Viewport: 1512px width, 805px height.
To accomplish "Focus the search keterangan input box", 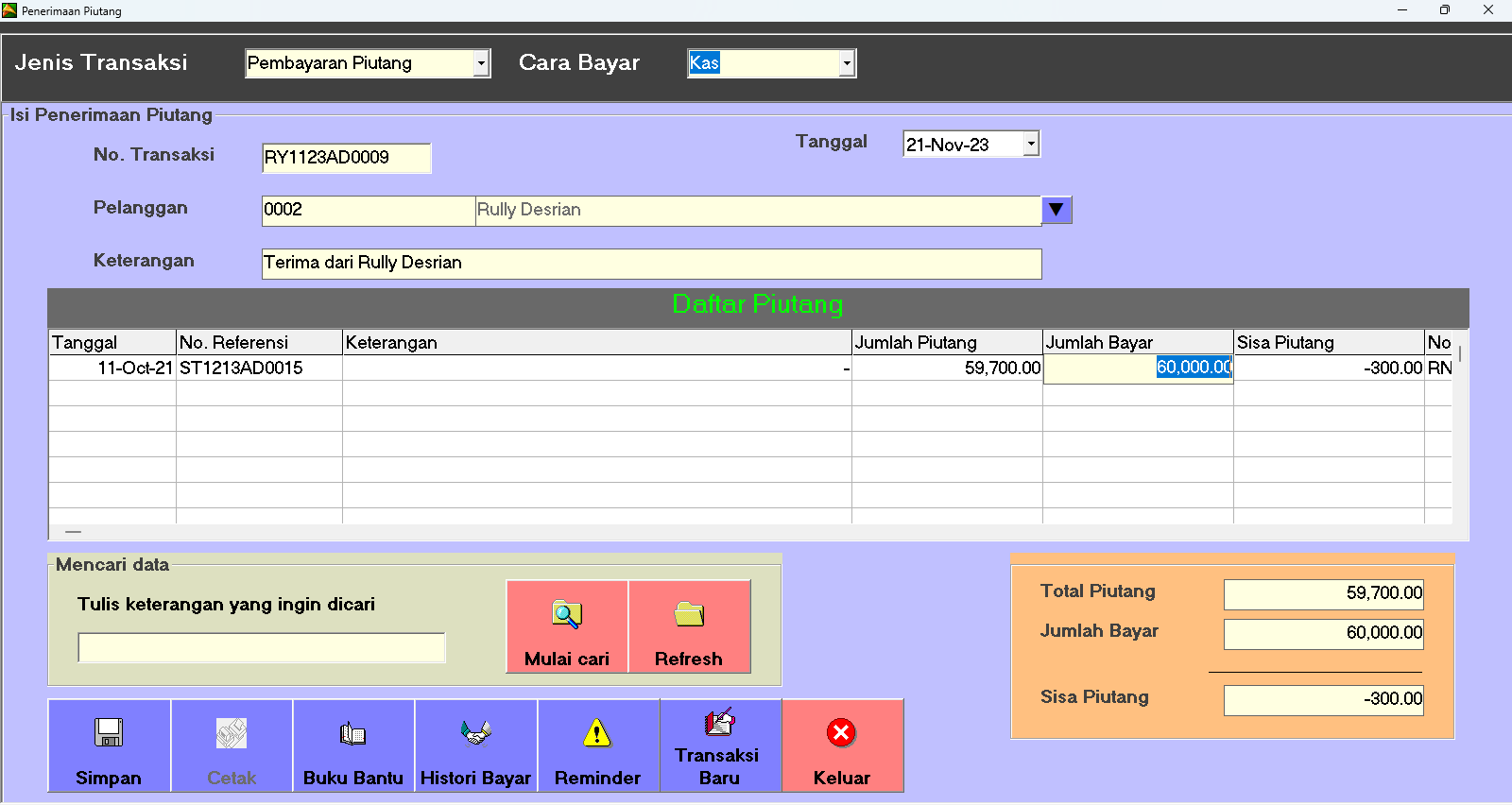I will (261, 648).
